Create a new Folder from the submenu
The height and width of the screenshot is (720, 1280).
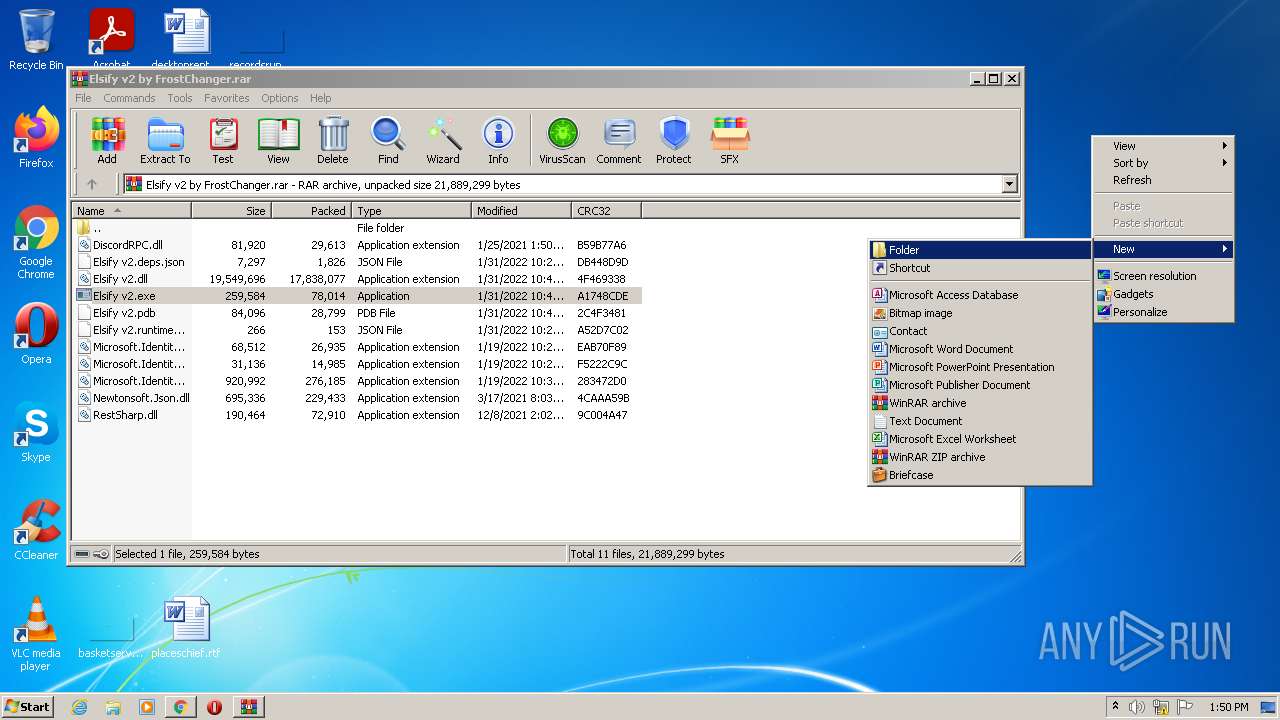[x=980, y=250]
